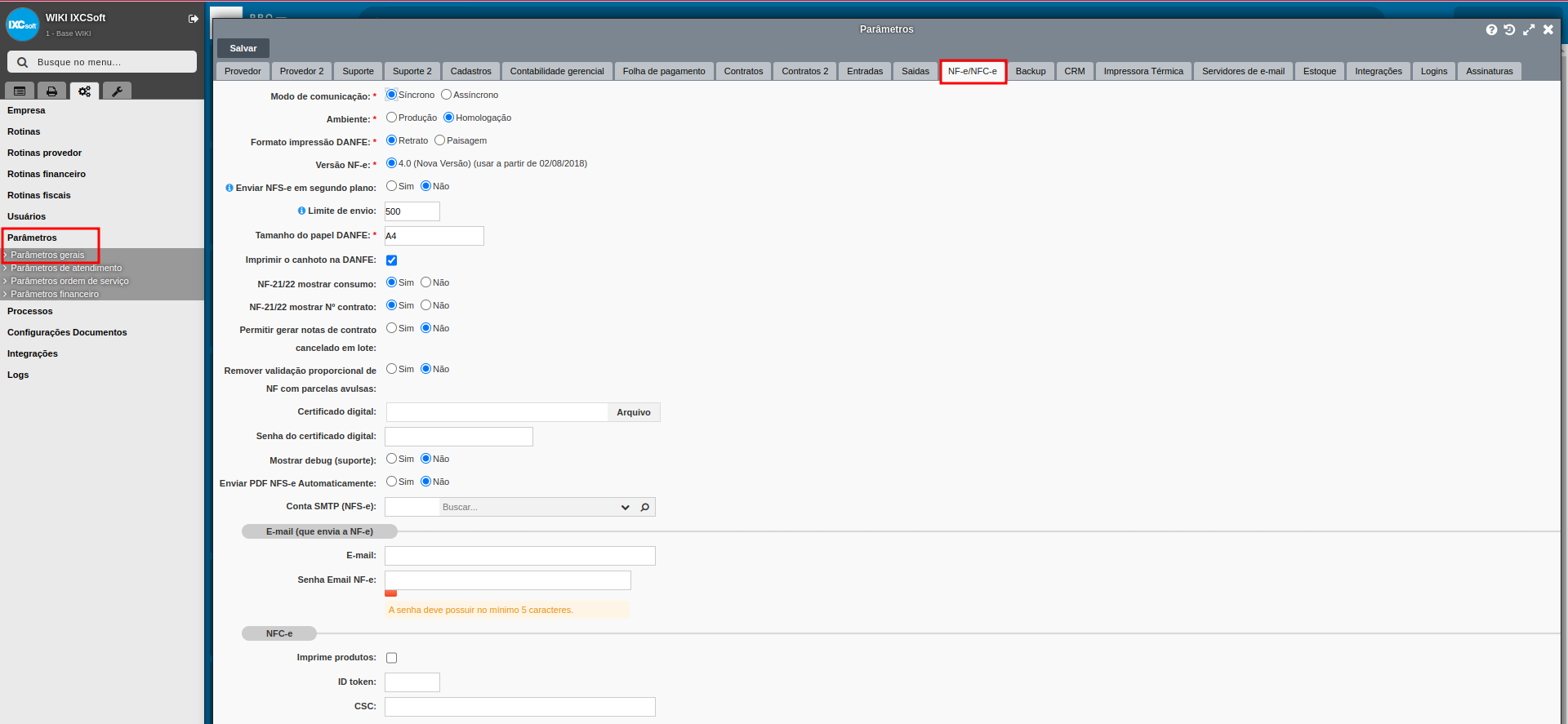Collapse the Parâmetros menu section

32,238
